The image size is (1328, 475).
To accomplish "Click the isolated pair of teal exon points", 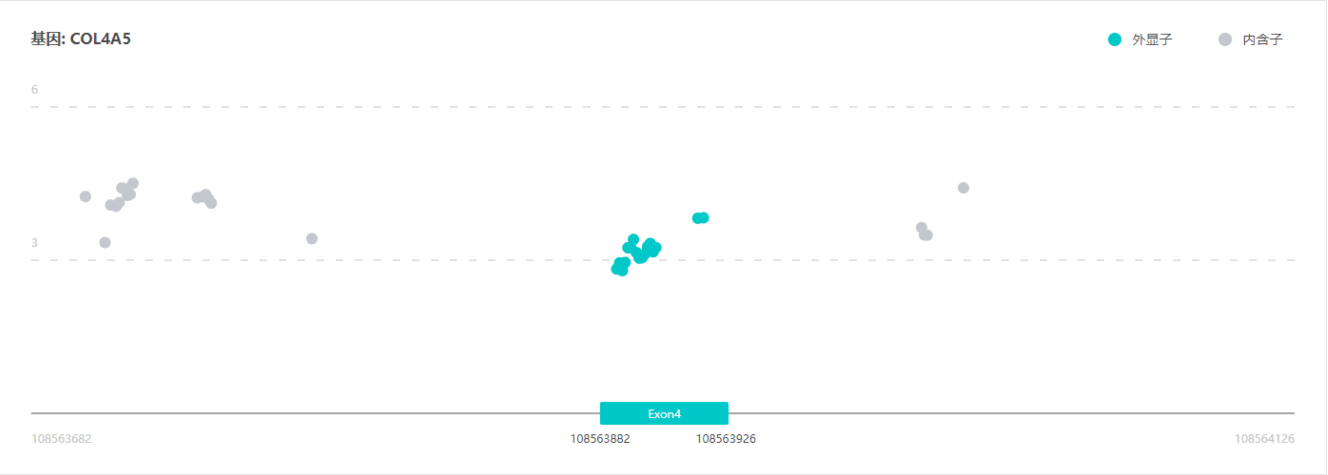I will tap(700, 218).
